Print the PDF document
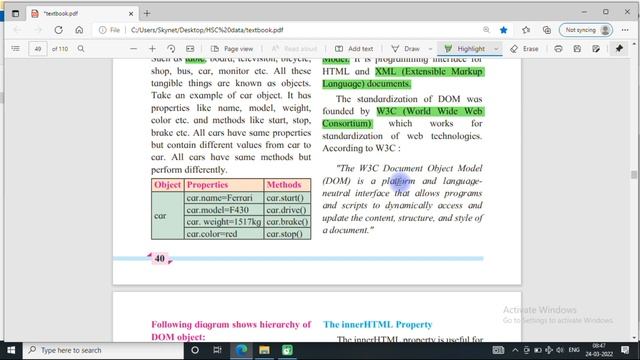The width and height of the screenshot is (640, 360). (558, 49)
